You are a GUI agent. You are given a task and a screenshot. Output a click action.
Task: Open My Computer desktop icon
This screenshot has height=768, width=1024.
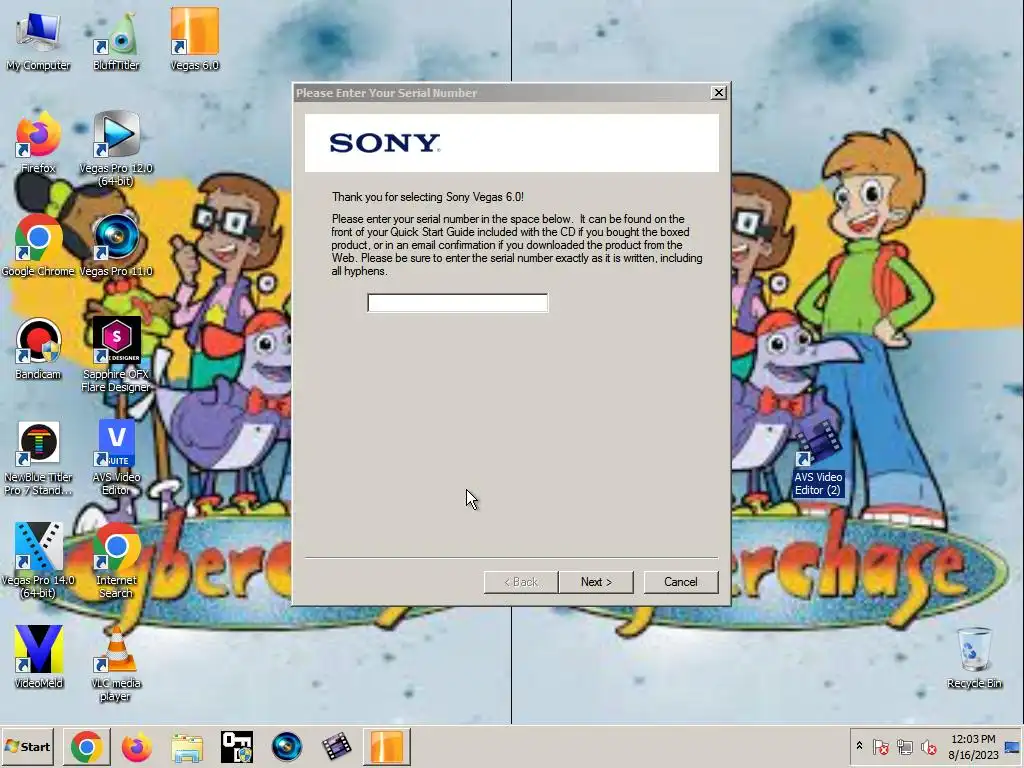click(38, 39)
